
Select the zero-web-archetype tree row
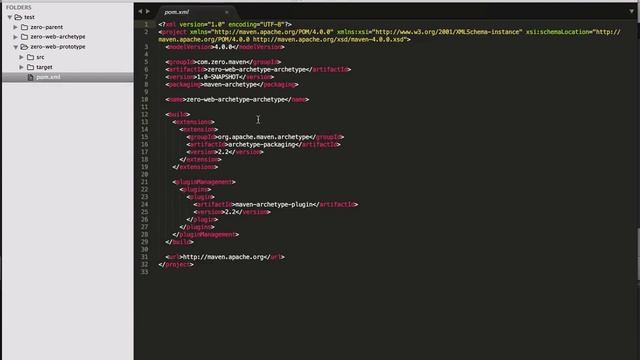68,37
